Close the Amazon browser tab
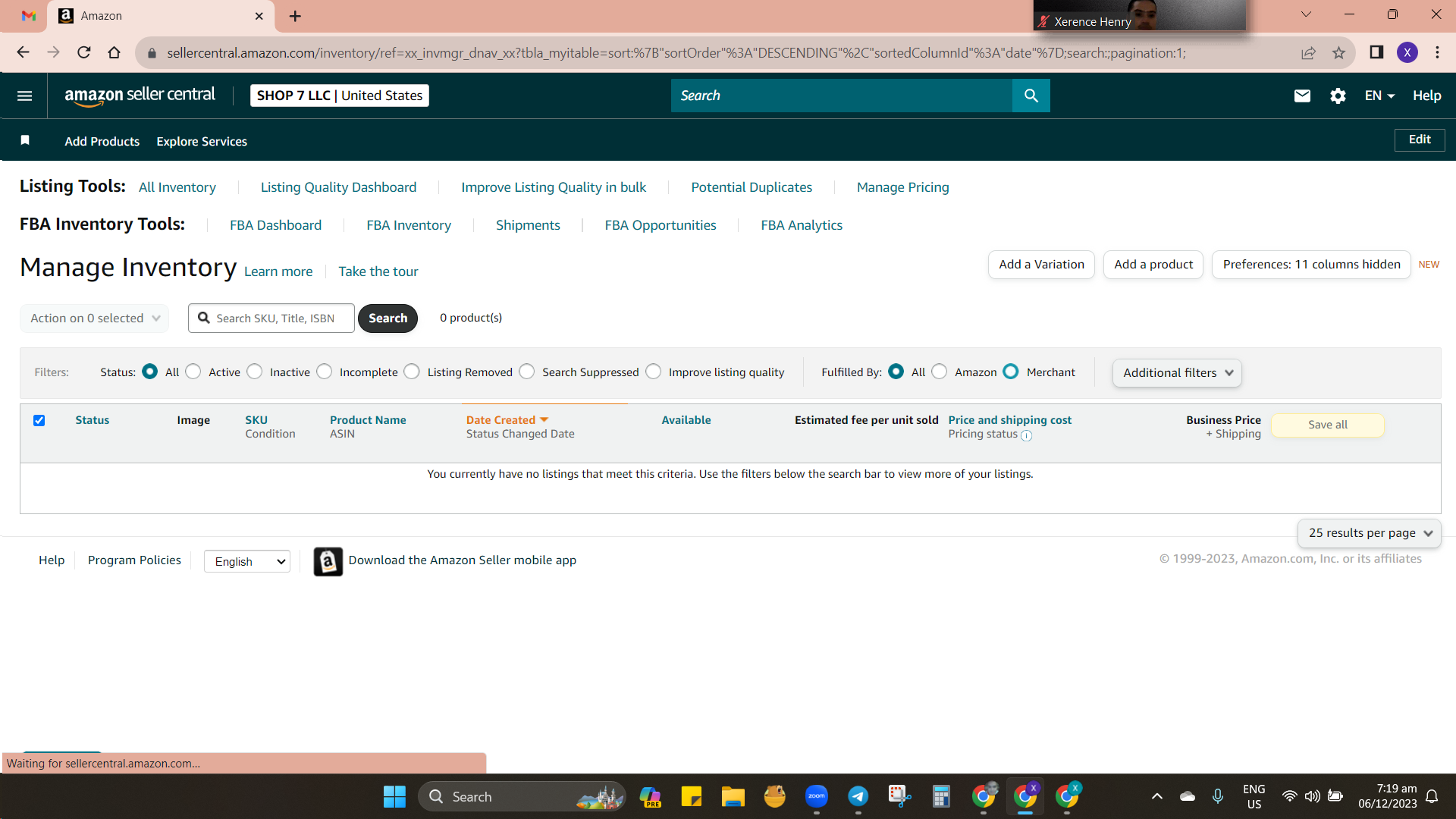The width and height of the screenshot is (1456, 819). (x=259, y=16)
